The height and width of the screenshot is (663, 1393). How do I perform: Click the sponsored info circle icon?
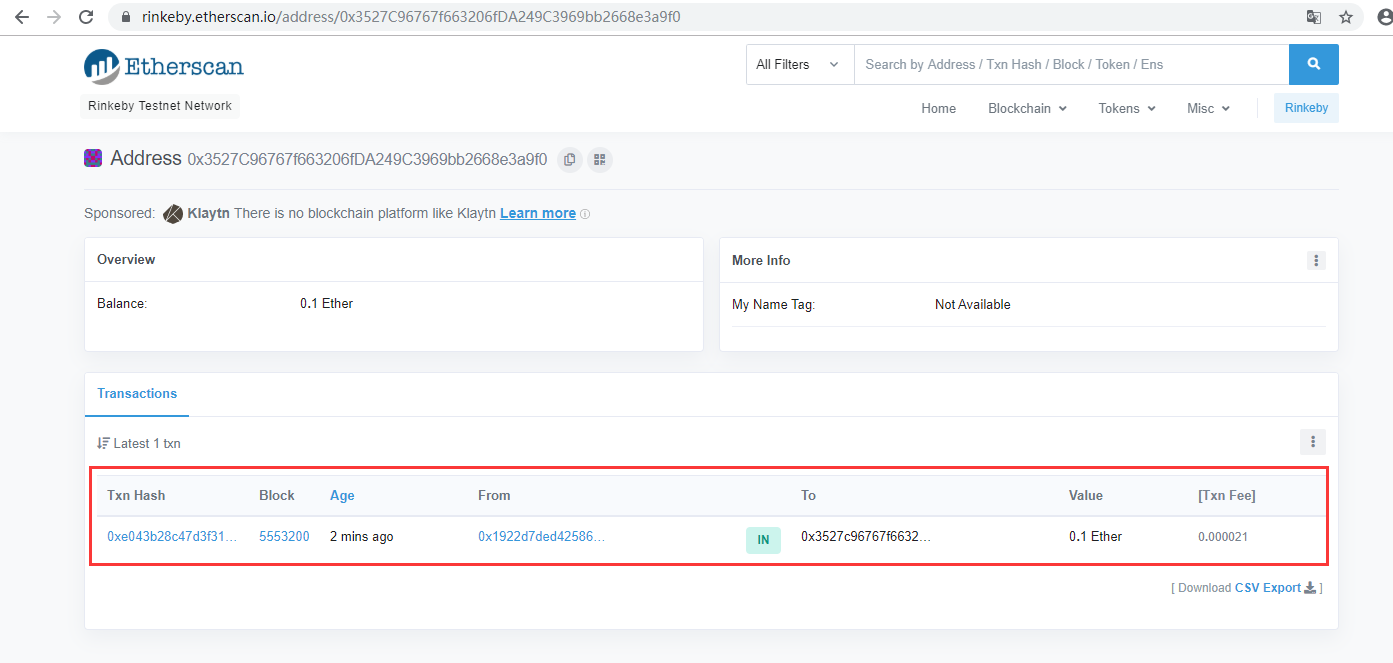coord(585,214)
